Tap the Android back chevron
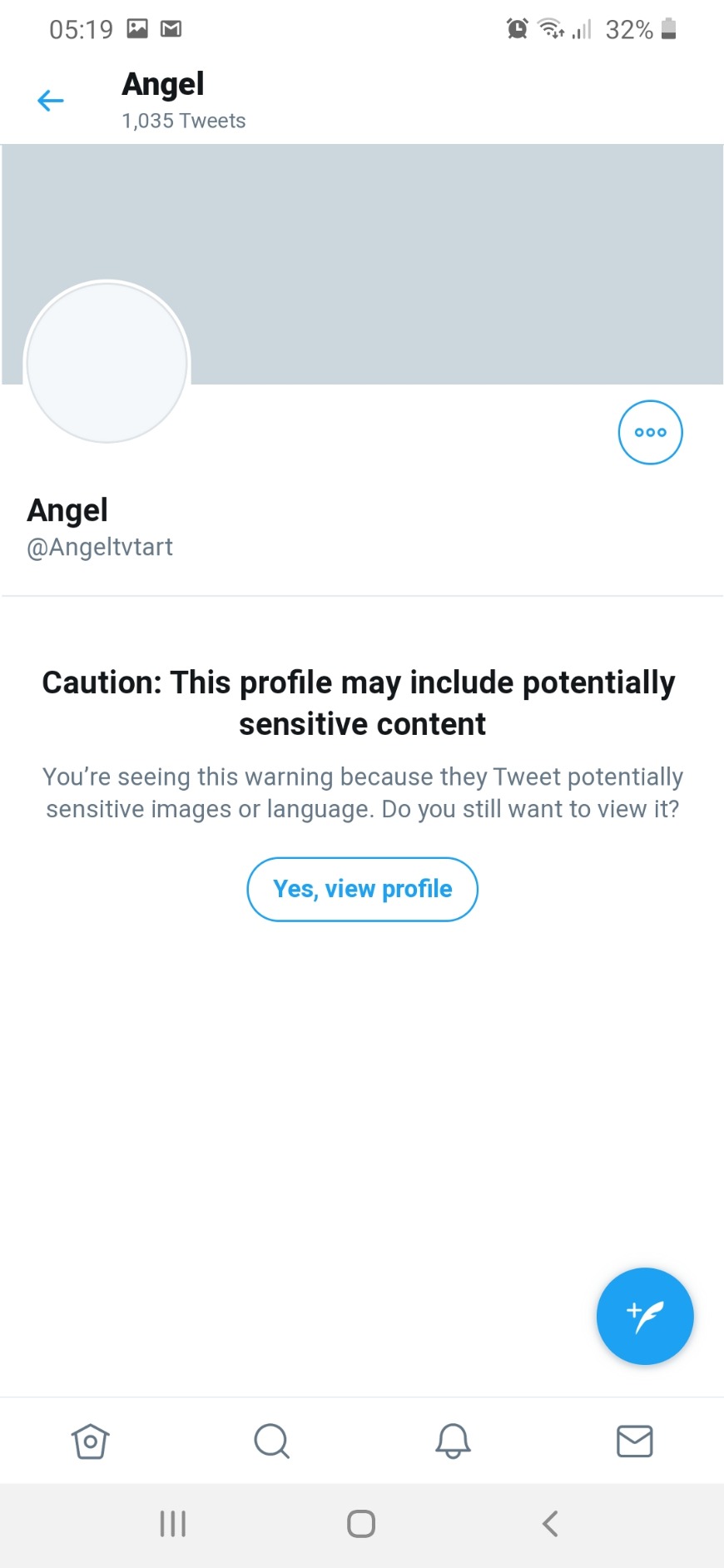Screen dimensions: 724x1568 coord(550,1523)
